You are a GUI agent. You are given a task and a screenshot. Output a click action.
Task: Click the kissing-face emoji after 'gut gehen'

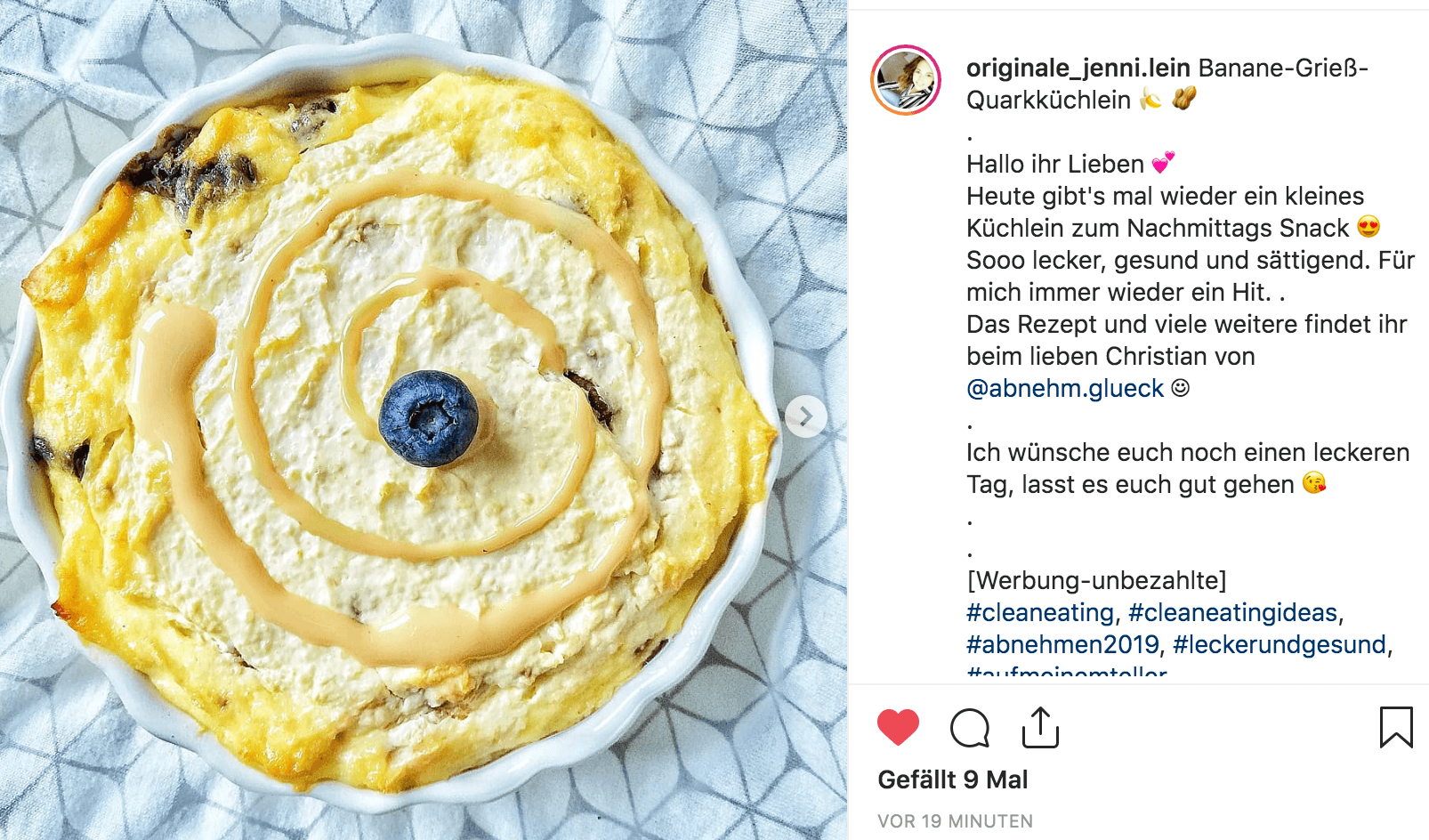pos(1314,483)
